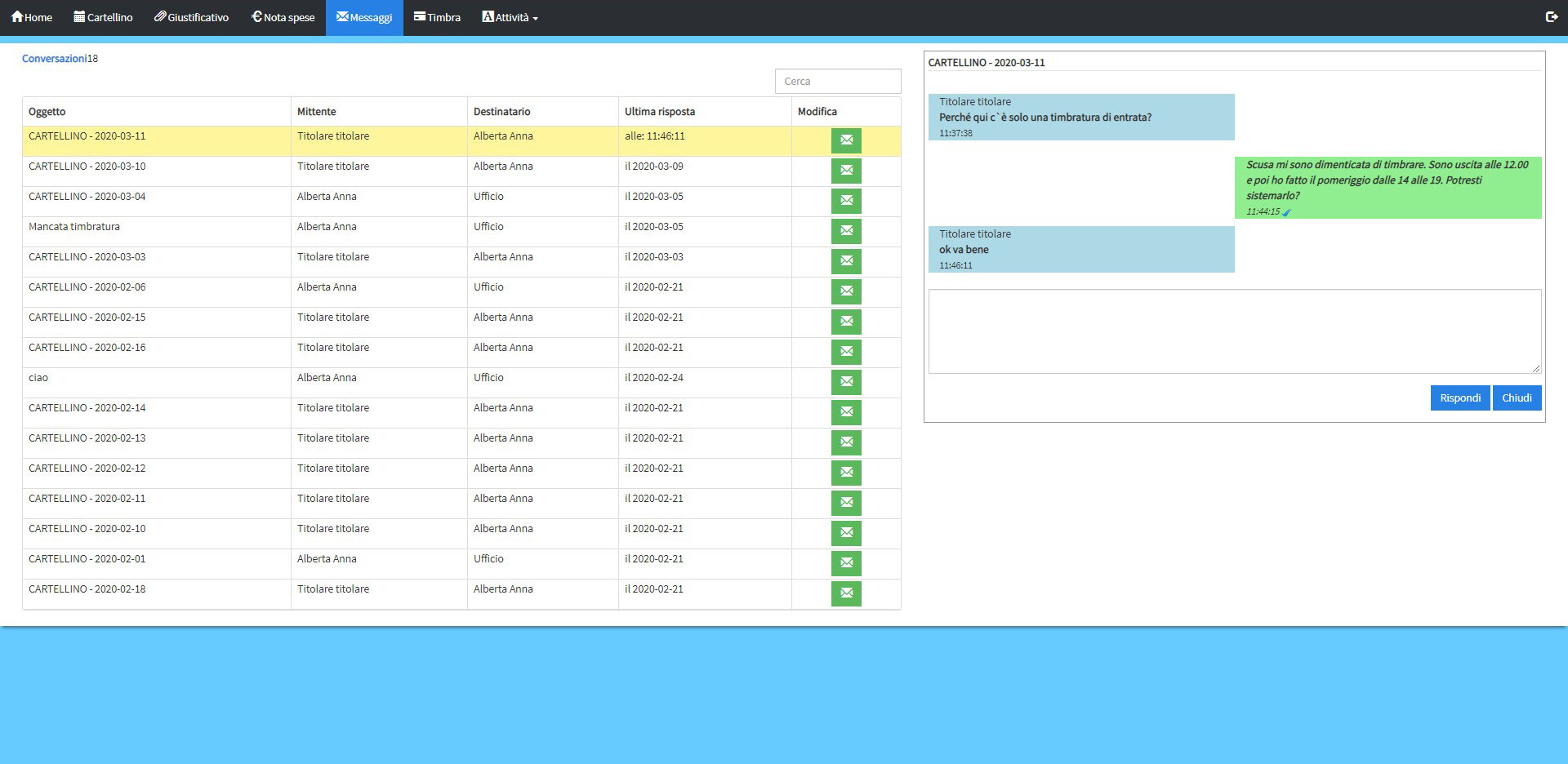This screenshot has height=764, width=1568.
Task: Click the Chiudi button
Action: coord(1517,398)
